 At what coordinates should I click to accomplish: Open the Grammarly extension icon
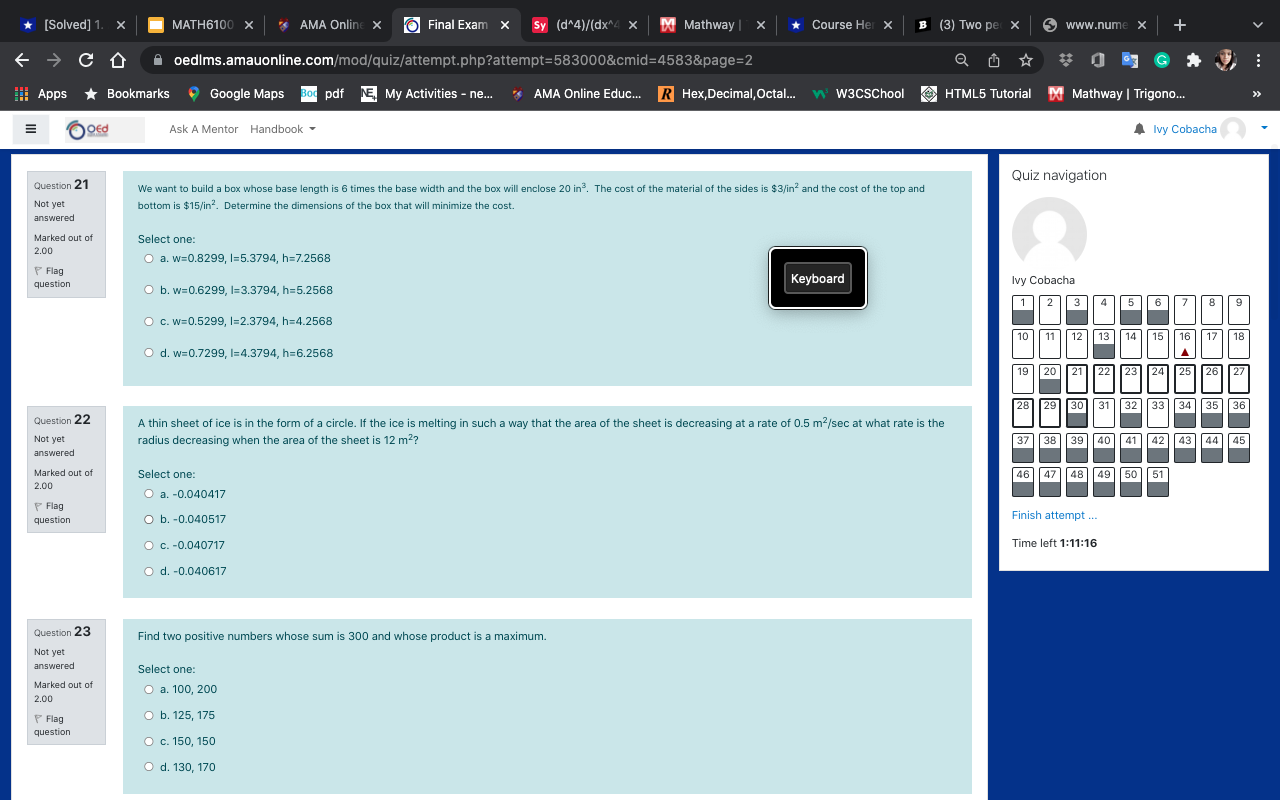click(1162, 60)
